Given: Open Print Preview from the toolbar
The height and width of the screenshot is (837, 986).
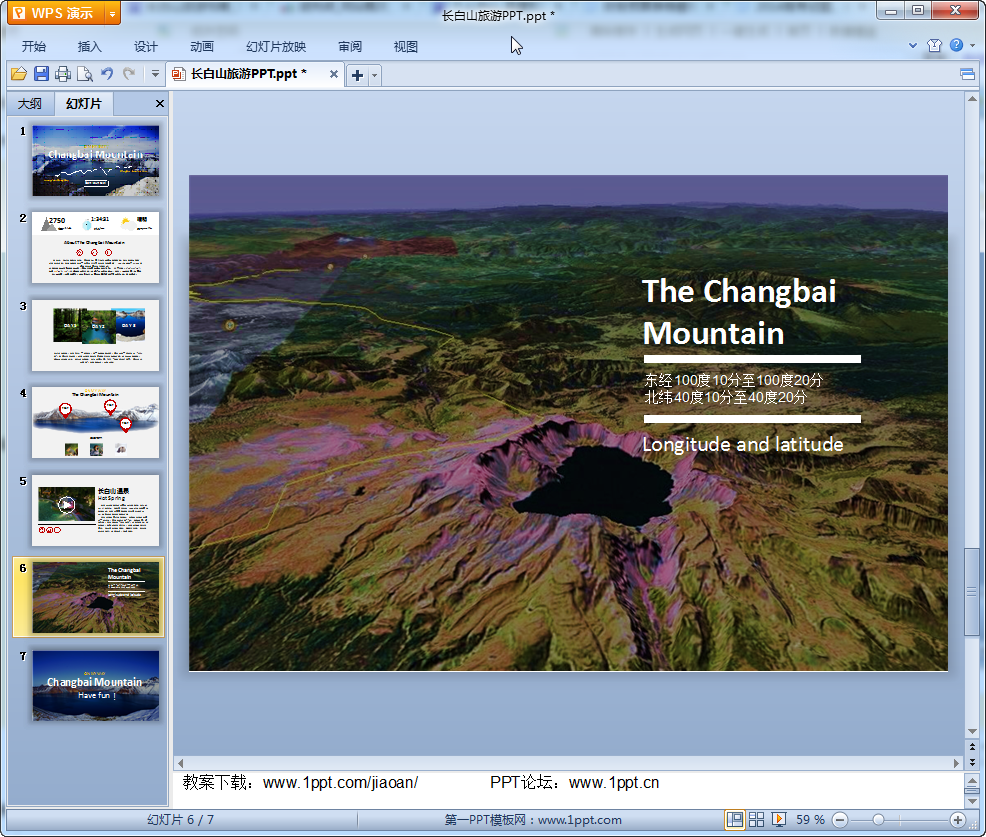Looking at the screenshot, I should point(85,74).
